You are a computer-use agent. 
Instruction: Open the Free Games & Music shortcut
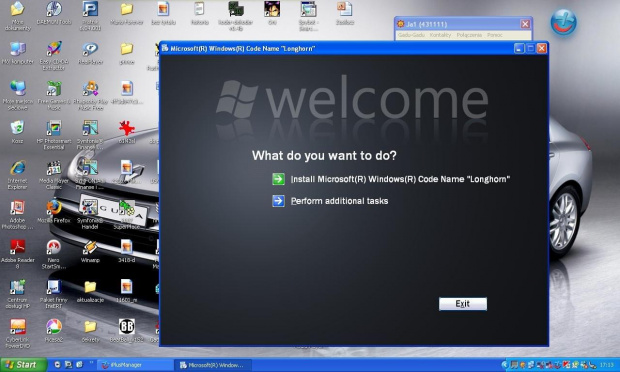pyautogui.click(x=54, y=95)
